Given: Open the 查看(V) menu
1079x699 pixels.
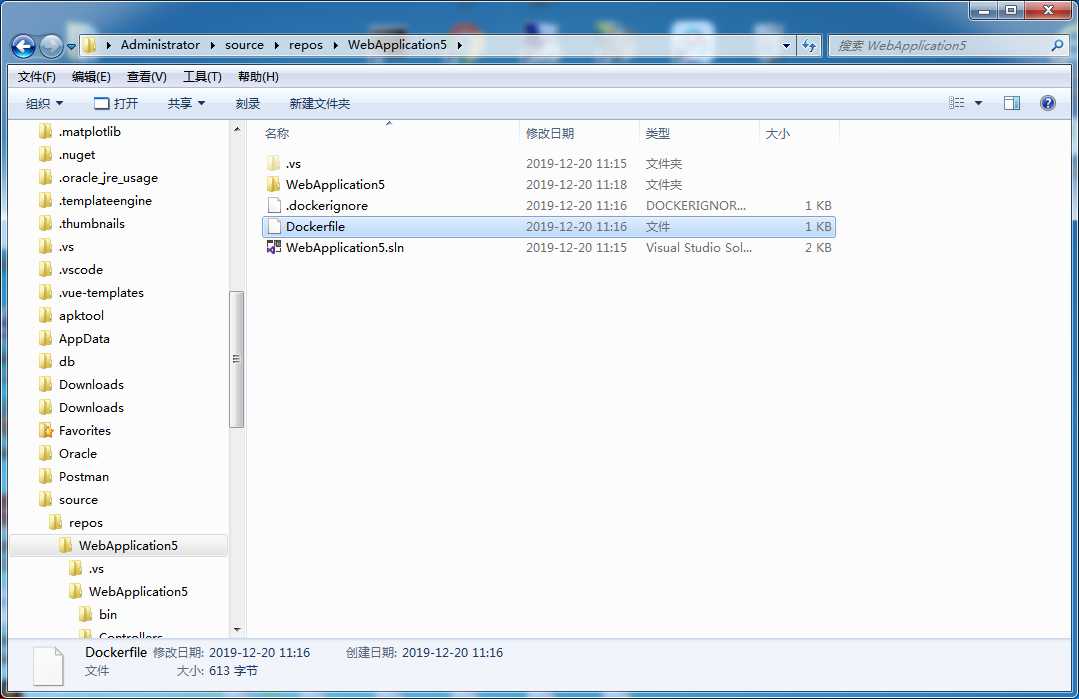Looking at the screenshot, I should tap(147, 76).
